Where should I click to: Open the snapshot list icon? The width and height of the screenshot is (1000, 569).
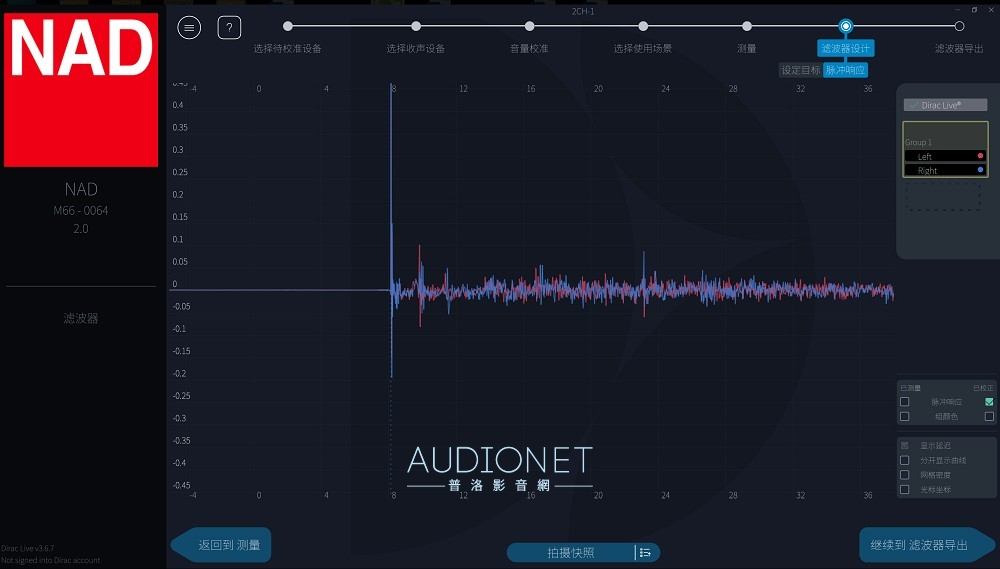pos(646,552)
